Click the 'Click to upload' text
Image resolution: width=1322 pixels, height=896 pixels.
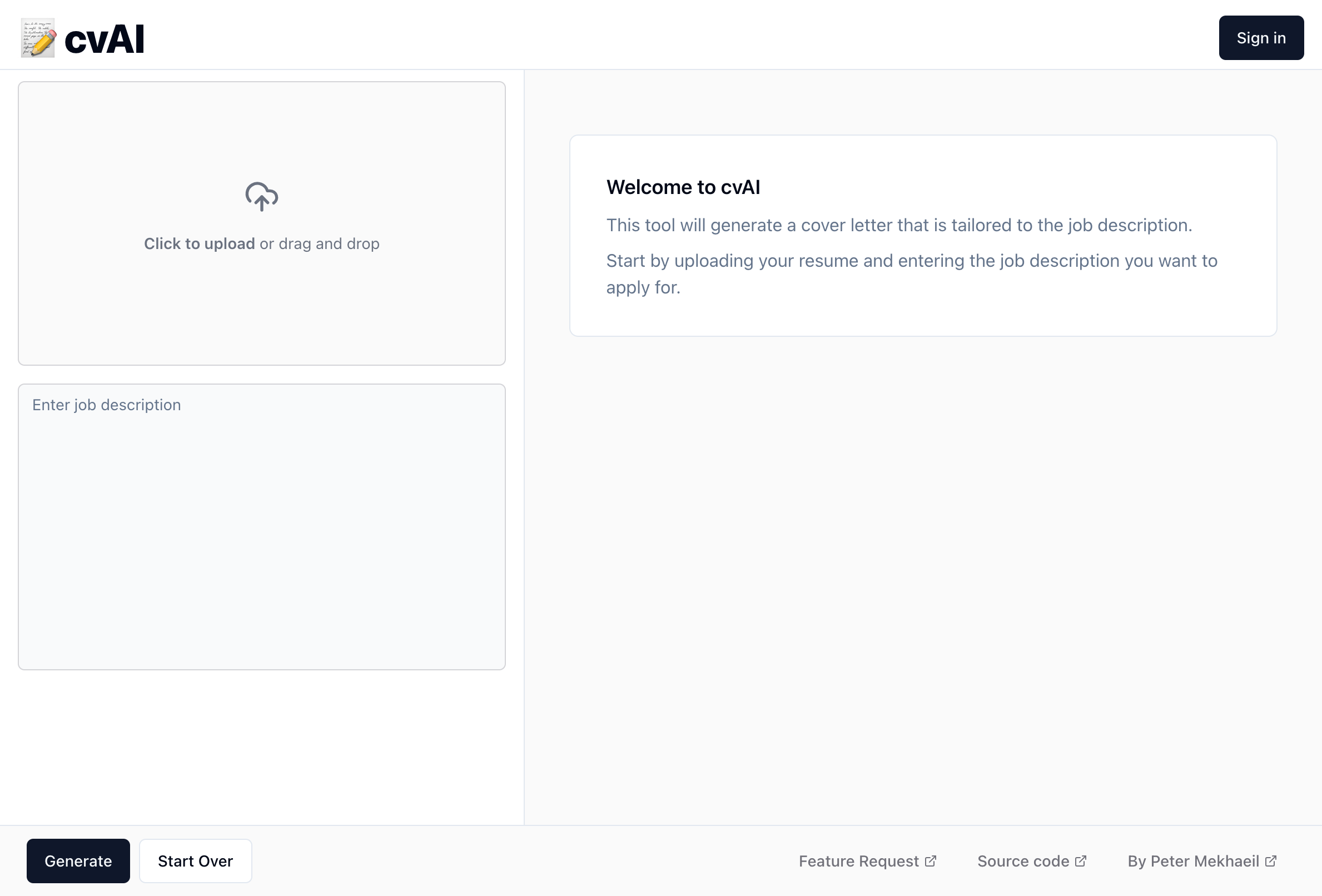199,243
